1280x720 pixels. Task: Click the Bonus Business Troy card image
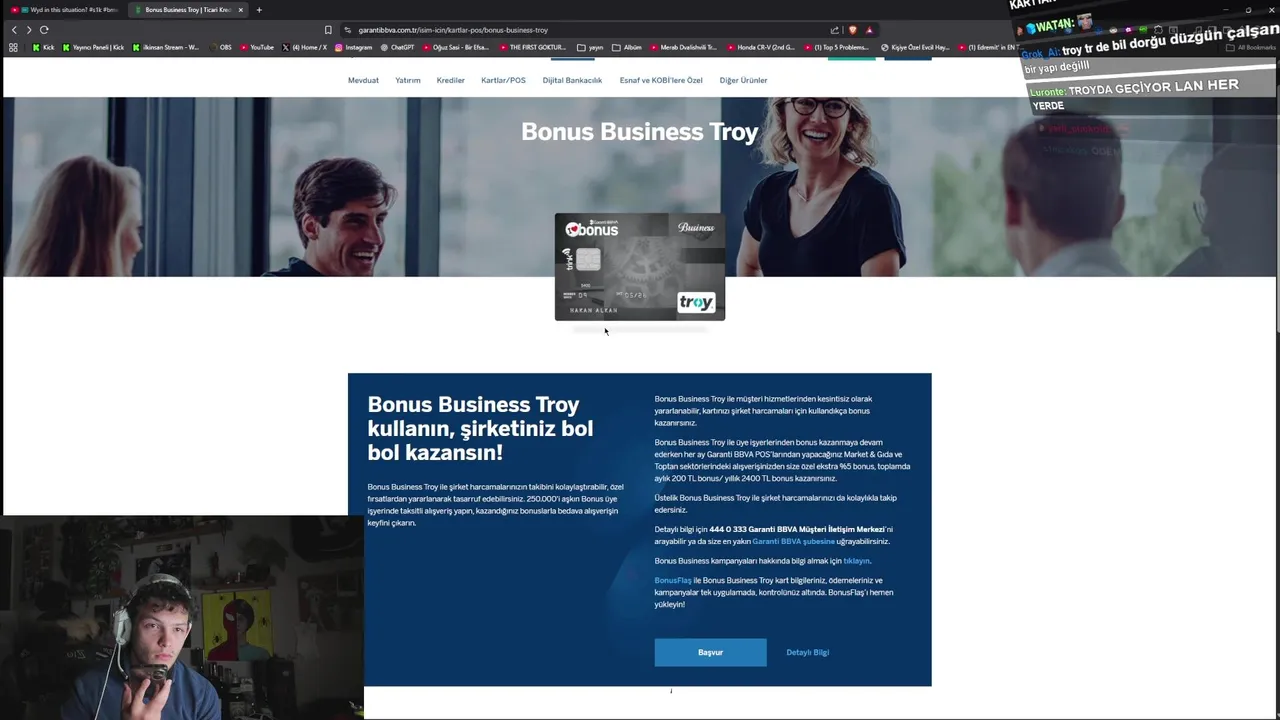(x=640, y=266)
